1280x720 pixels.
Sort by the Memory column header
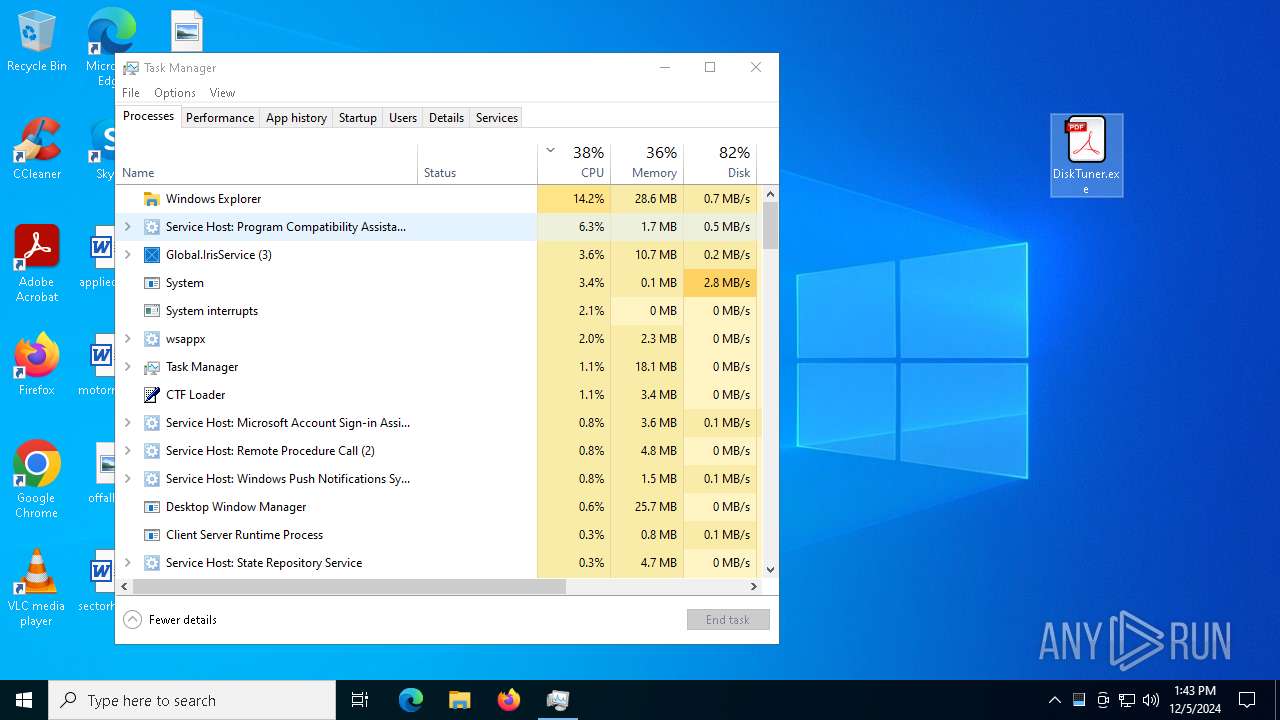tap(647, 164)
